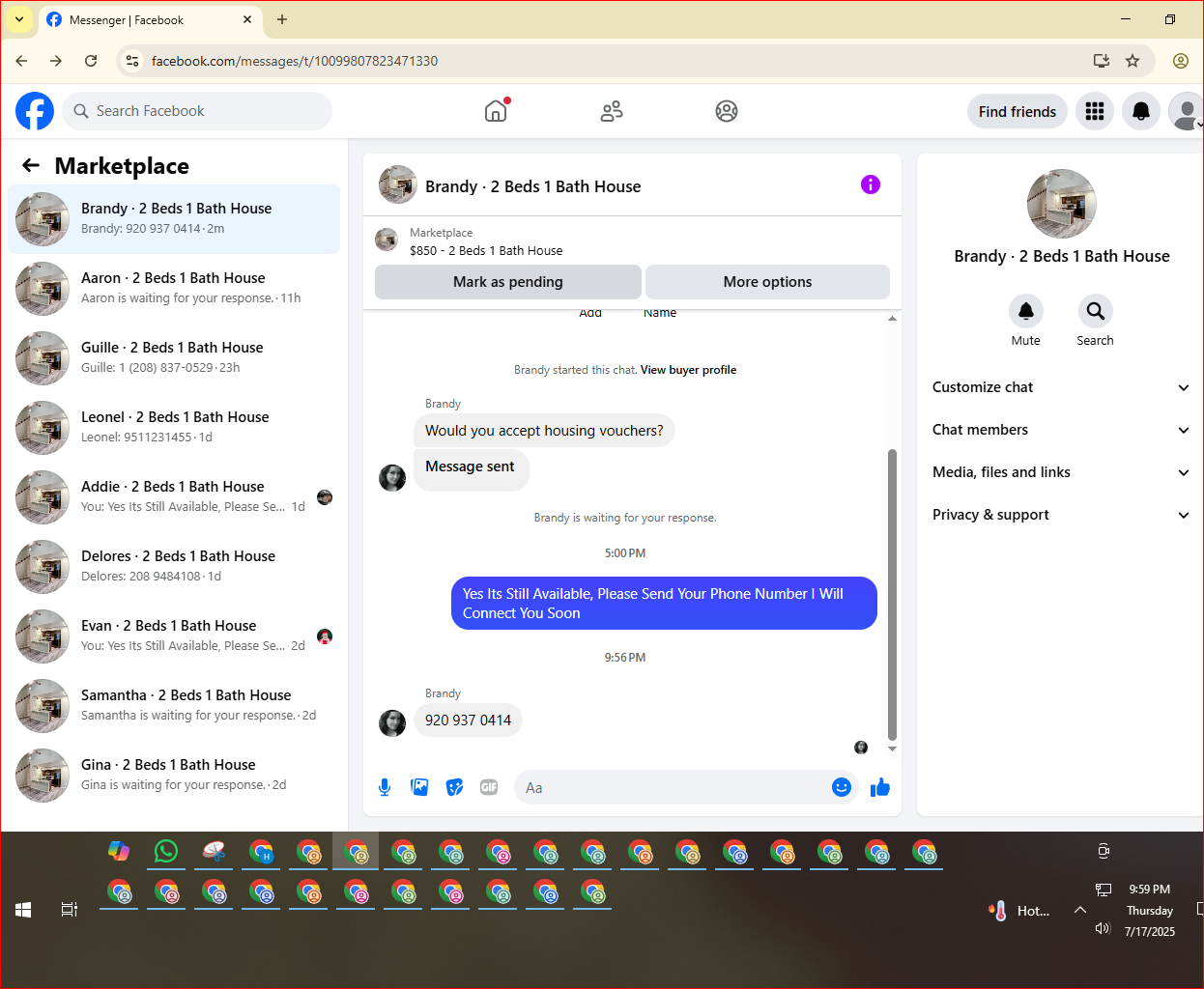Viewport: 1204px width, 989px height.
Task: Show hidden system tray icons chevron
Action: (x=1080, y=910)
